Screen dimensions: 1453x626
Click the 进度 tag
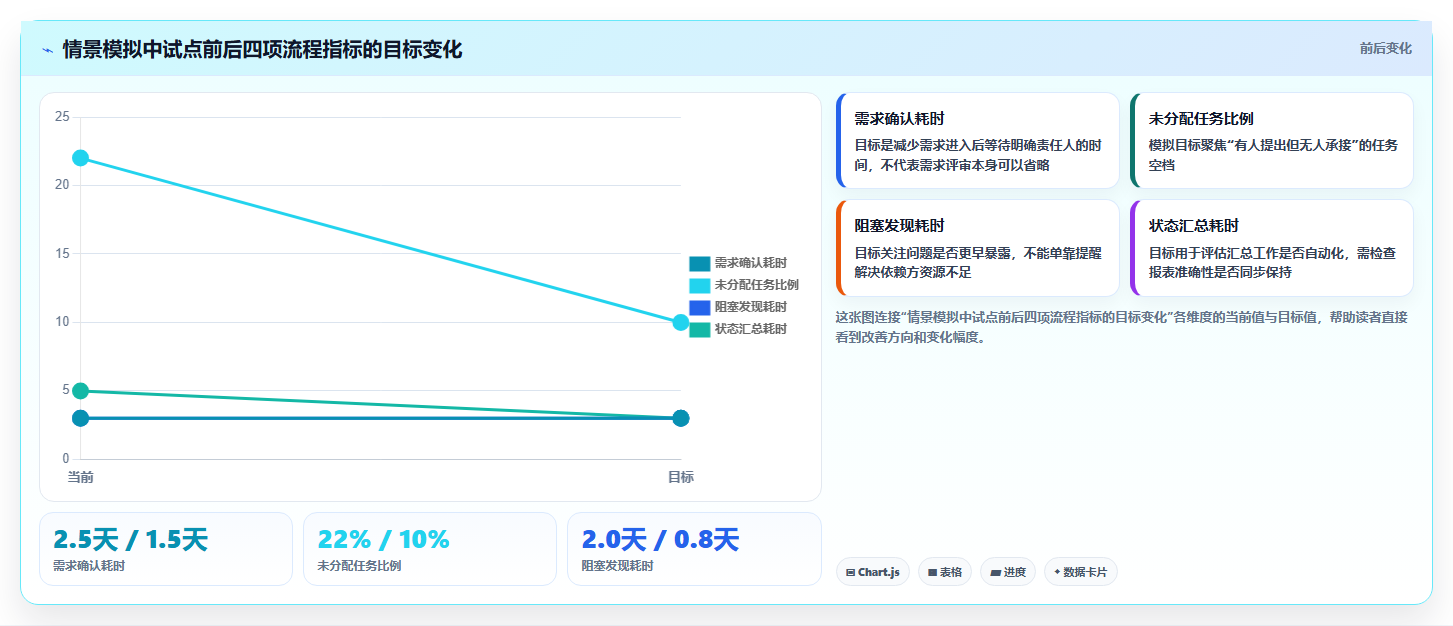pos(1008,572)
